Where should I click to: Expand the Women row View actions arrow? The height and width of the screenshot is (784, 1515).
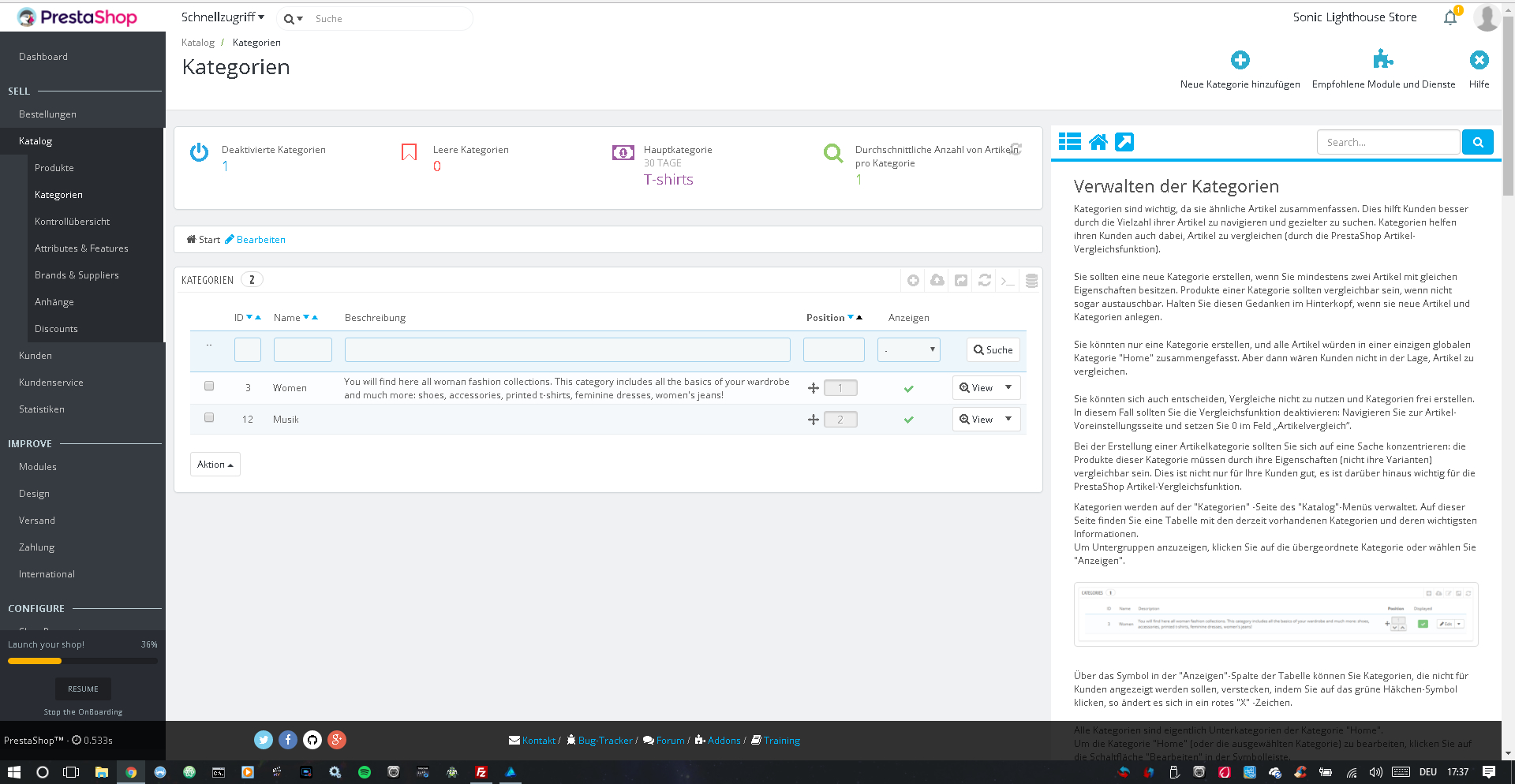[x=1008, y=387]
